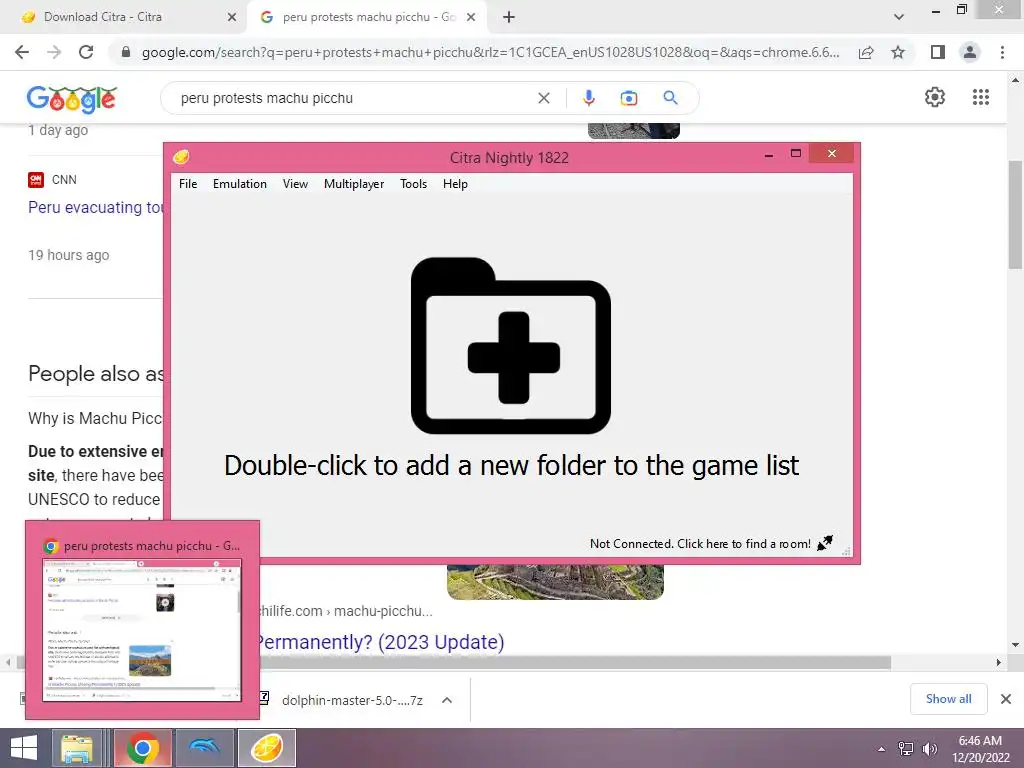Show all downloads
This screenshot has height=768, width=1024.
click(x=948, y=699)
